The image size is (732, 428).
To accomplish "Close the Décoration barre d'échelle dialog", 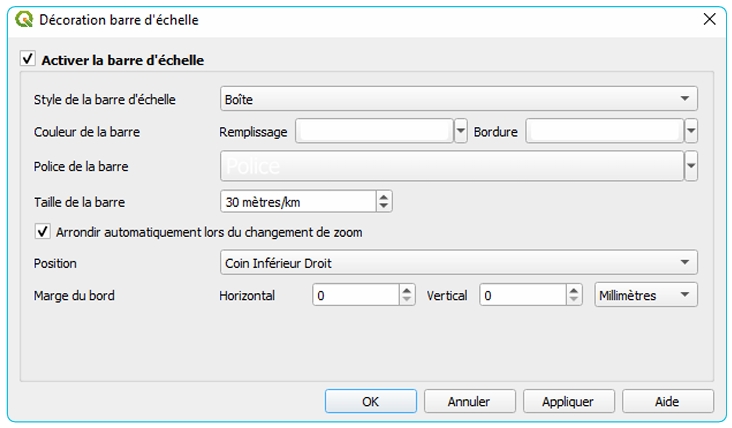I will 709,19.
